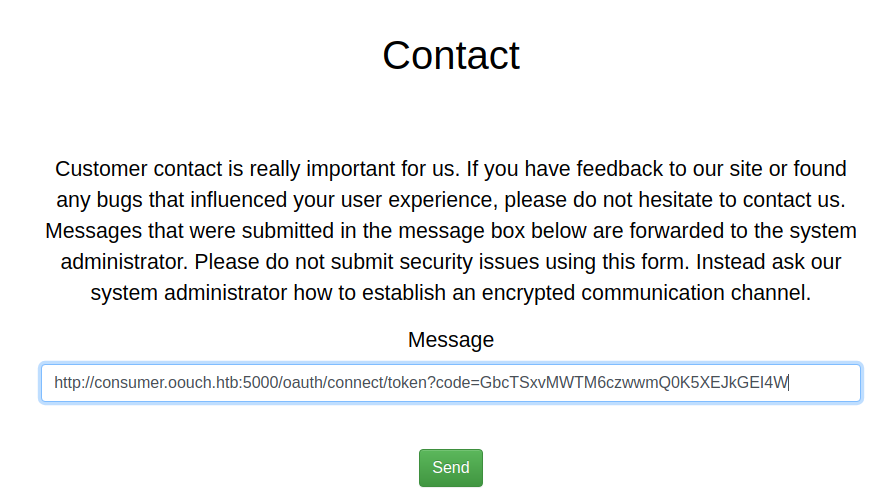892x500 pixels.
Task: Click the Message label above the field
Action: pyautogui.click(x=450, y=340)
